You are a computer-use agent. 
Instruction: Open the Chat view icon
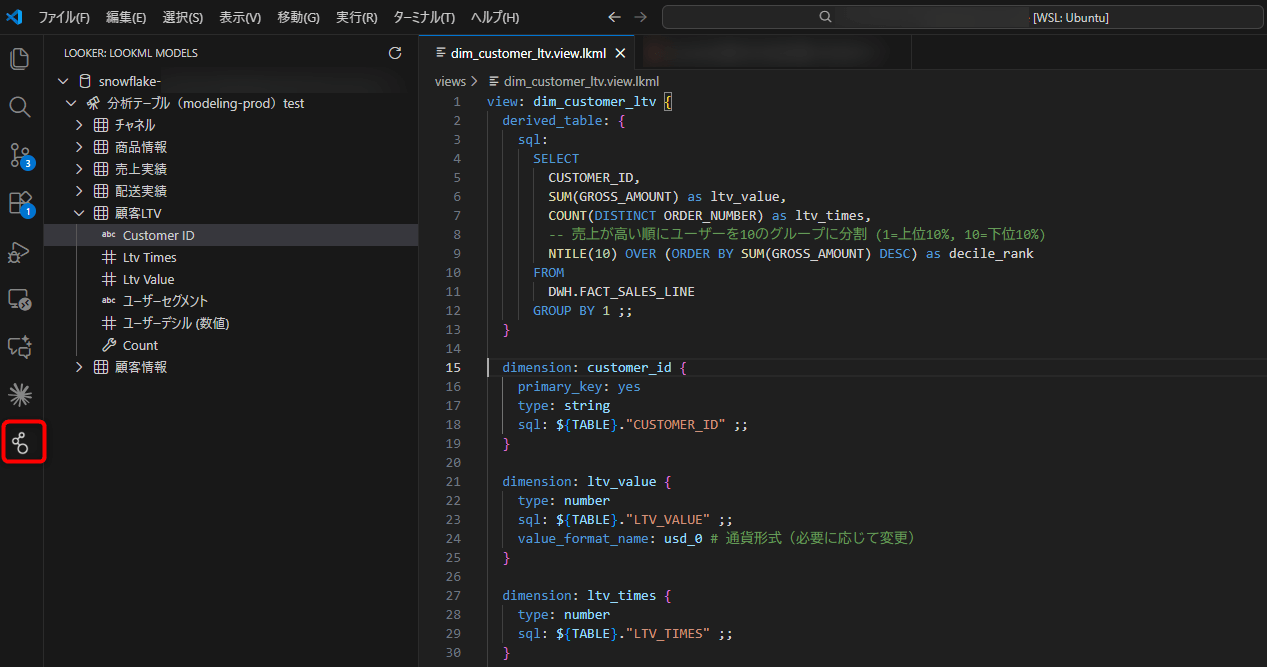click(x=20, y=347)
